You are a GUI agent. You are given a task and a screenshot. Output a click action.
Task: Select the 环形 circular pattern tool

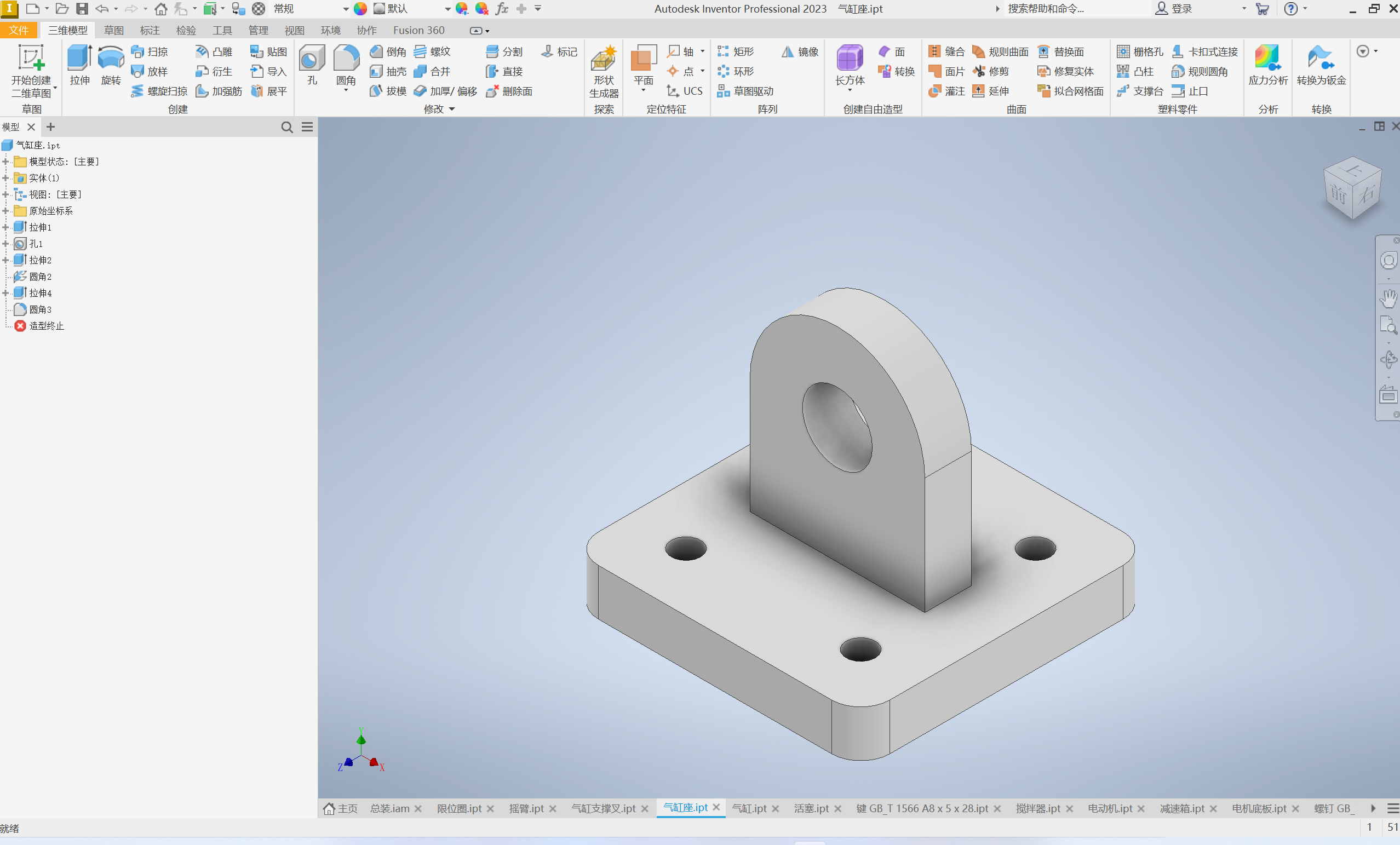[x=736, y=72]
